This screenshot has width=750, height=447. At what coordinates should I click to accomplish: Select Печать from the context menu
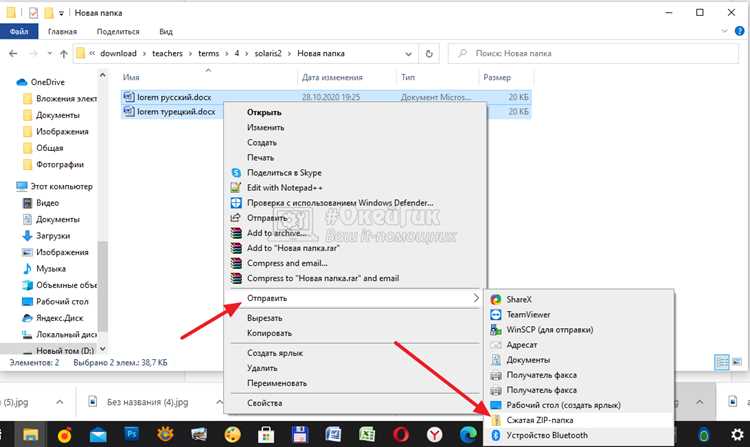click(260, 158)
